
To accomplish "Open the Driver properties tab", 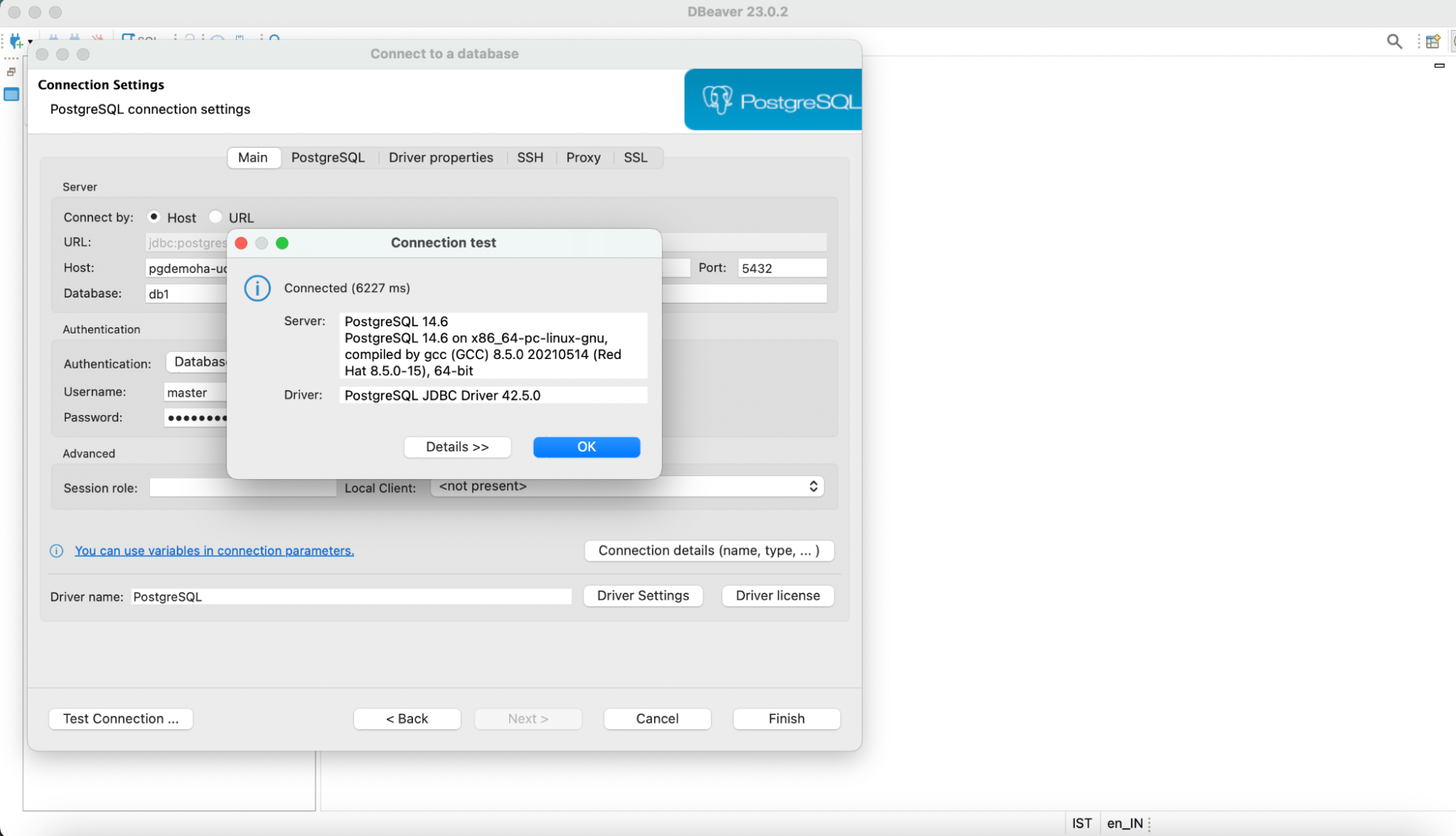I will point(441,157).
